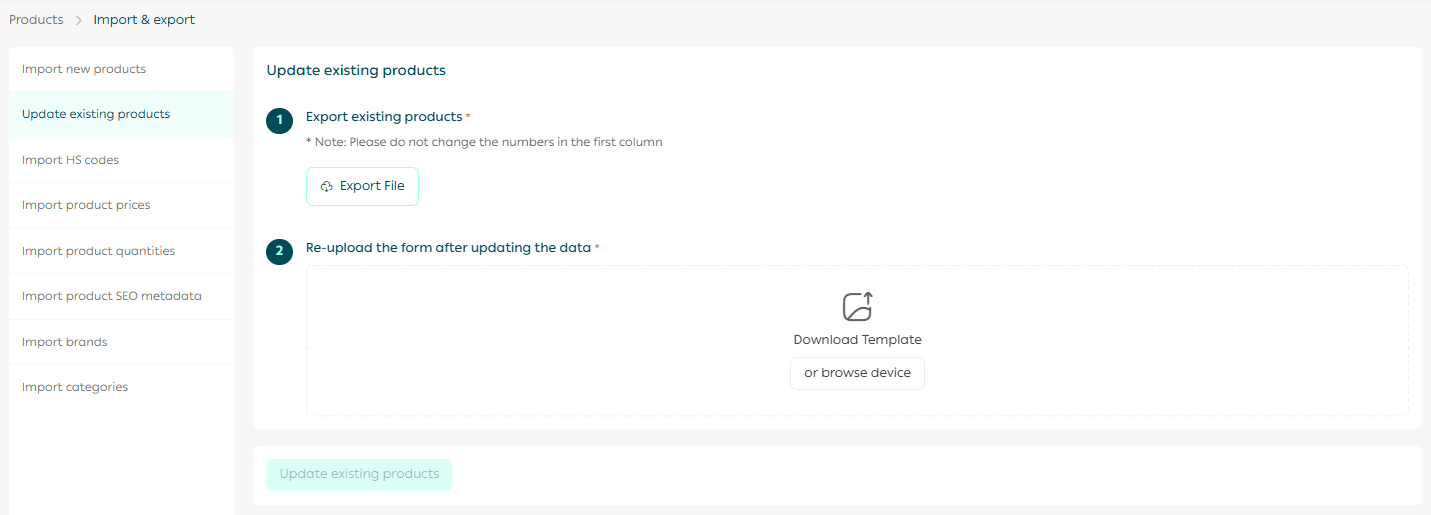Viewport: 1431px width, 515px height.
Task: Select Import & export breadcrumb
Action: point(144,20)
